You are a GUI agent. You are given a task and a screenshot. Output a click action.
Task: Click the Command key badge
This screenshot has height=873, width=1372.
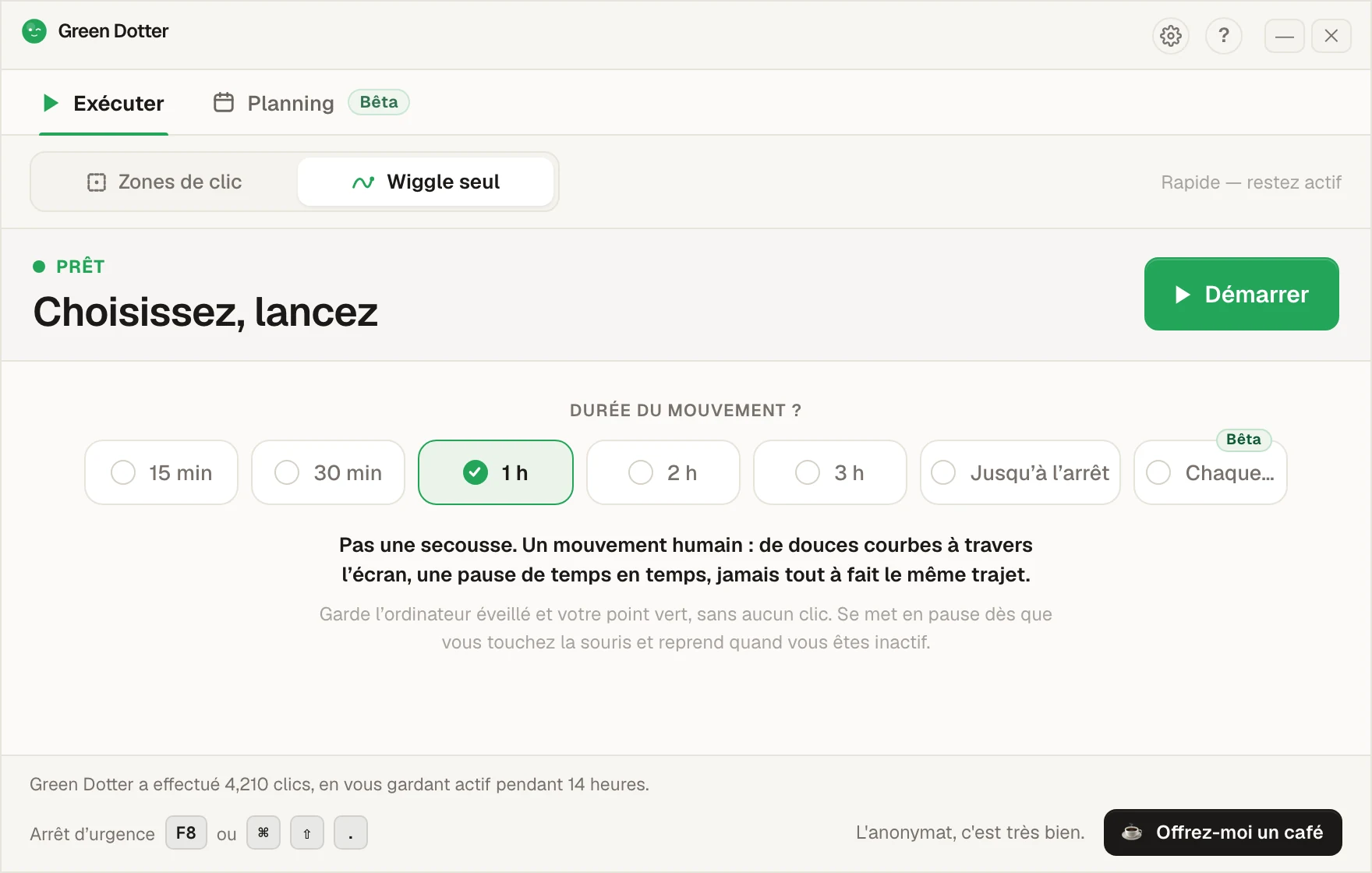point(263,832)
